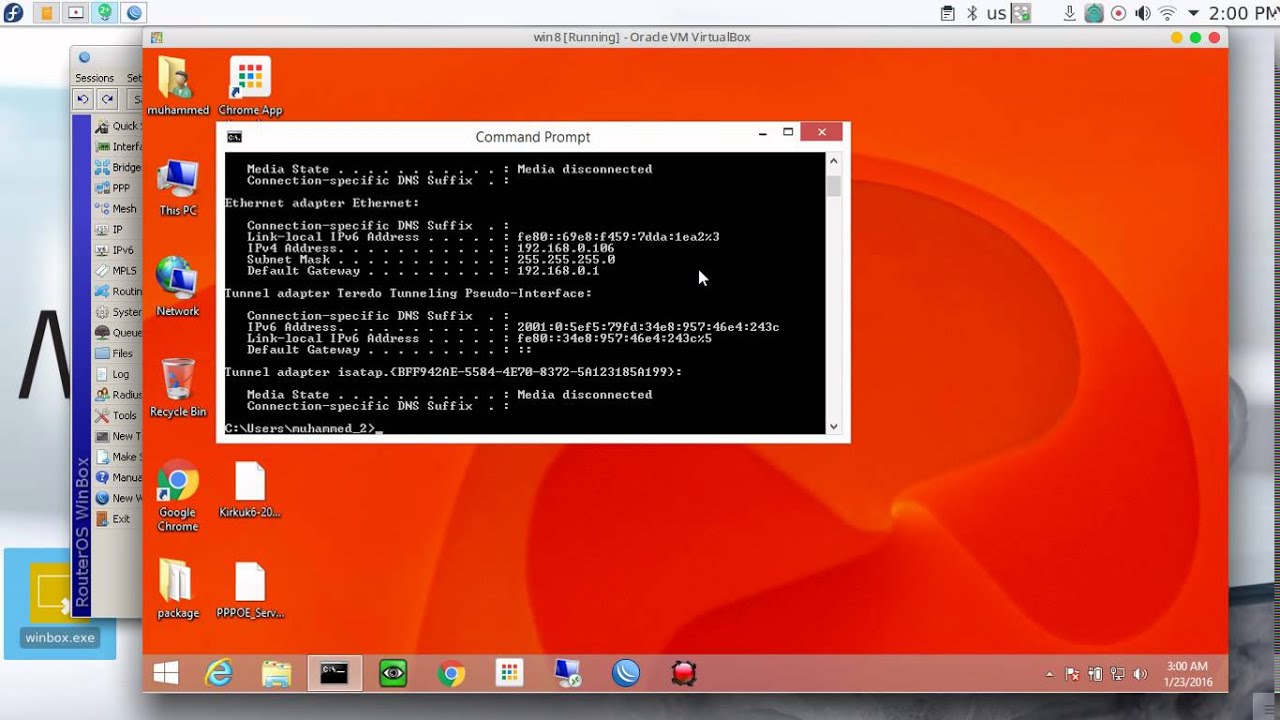The width and height of the screenshot is (1280, 720).
Task: Open the Sessions menu in WinBox
Action: pos(95,78)
